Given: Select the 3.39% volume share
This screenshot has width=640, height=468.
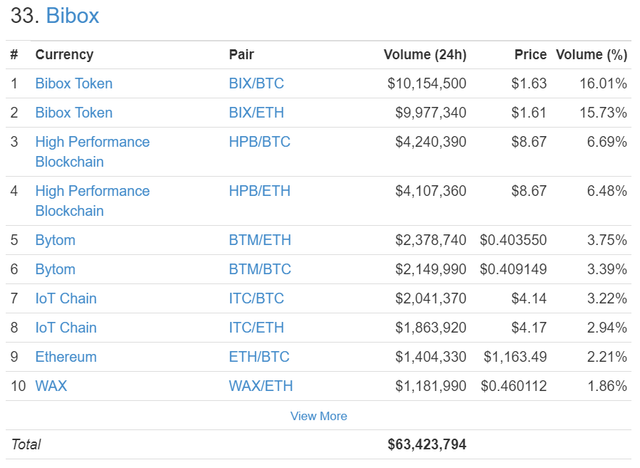Looking at the screenshot, I should click(x=607, y=269).
